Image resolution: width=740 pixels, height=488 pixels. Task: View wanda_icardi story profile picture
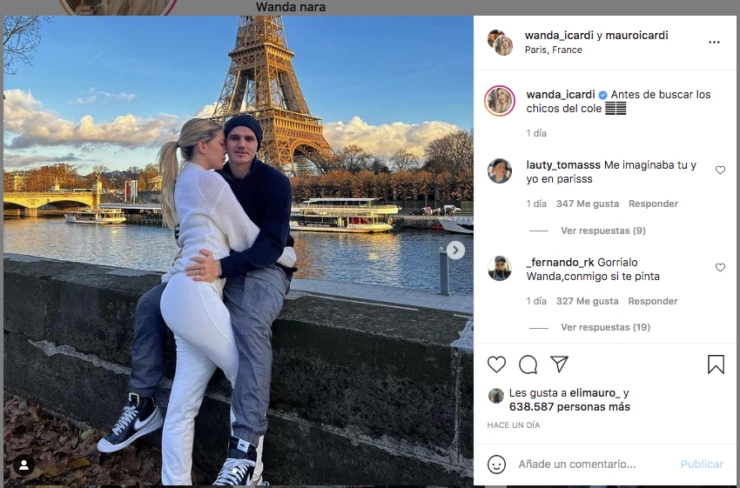pyautogui.click(x=500, y=101)
